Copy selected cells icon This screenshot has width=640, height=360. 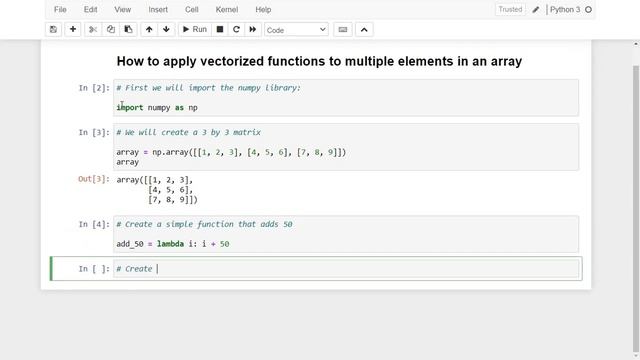pos(111,29)
